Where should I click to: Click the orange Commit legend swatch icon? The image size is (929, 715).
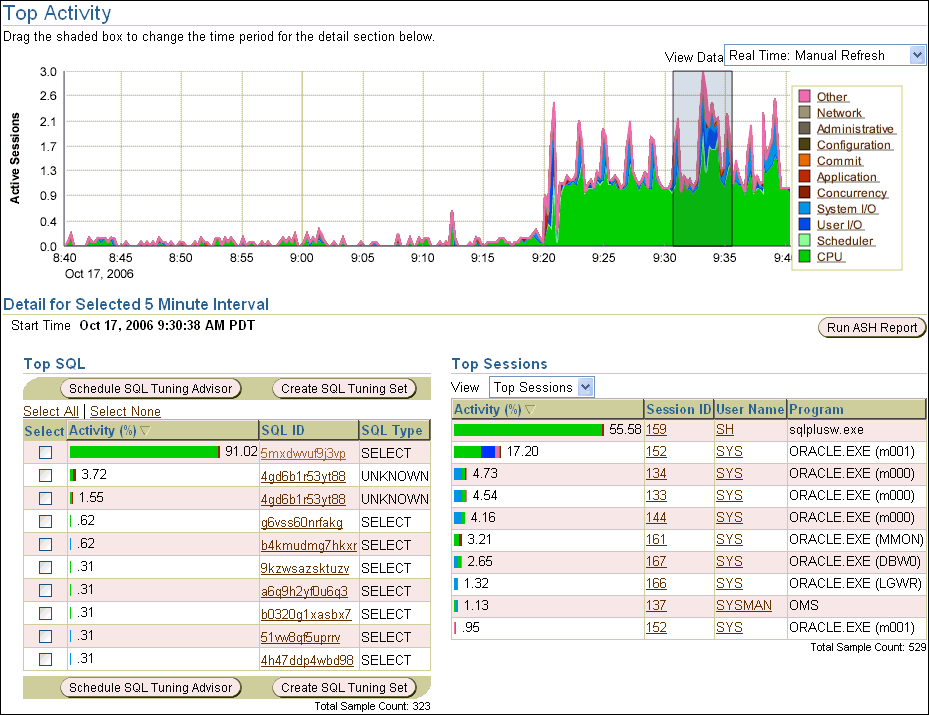(x=803, y=161)
